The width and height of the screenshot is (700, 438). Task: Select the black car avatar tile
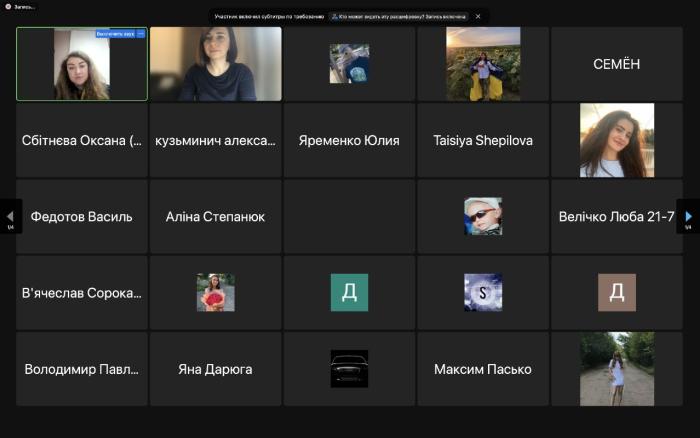349,369
